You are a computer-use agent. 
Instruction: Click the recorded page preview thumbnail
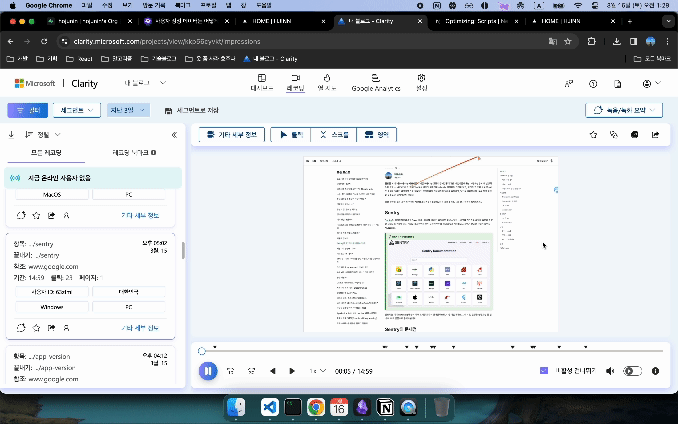pyautogui.click(x=431, y=244)
